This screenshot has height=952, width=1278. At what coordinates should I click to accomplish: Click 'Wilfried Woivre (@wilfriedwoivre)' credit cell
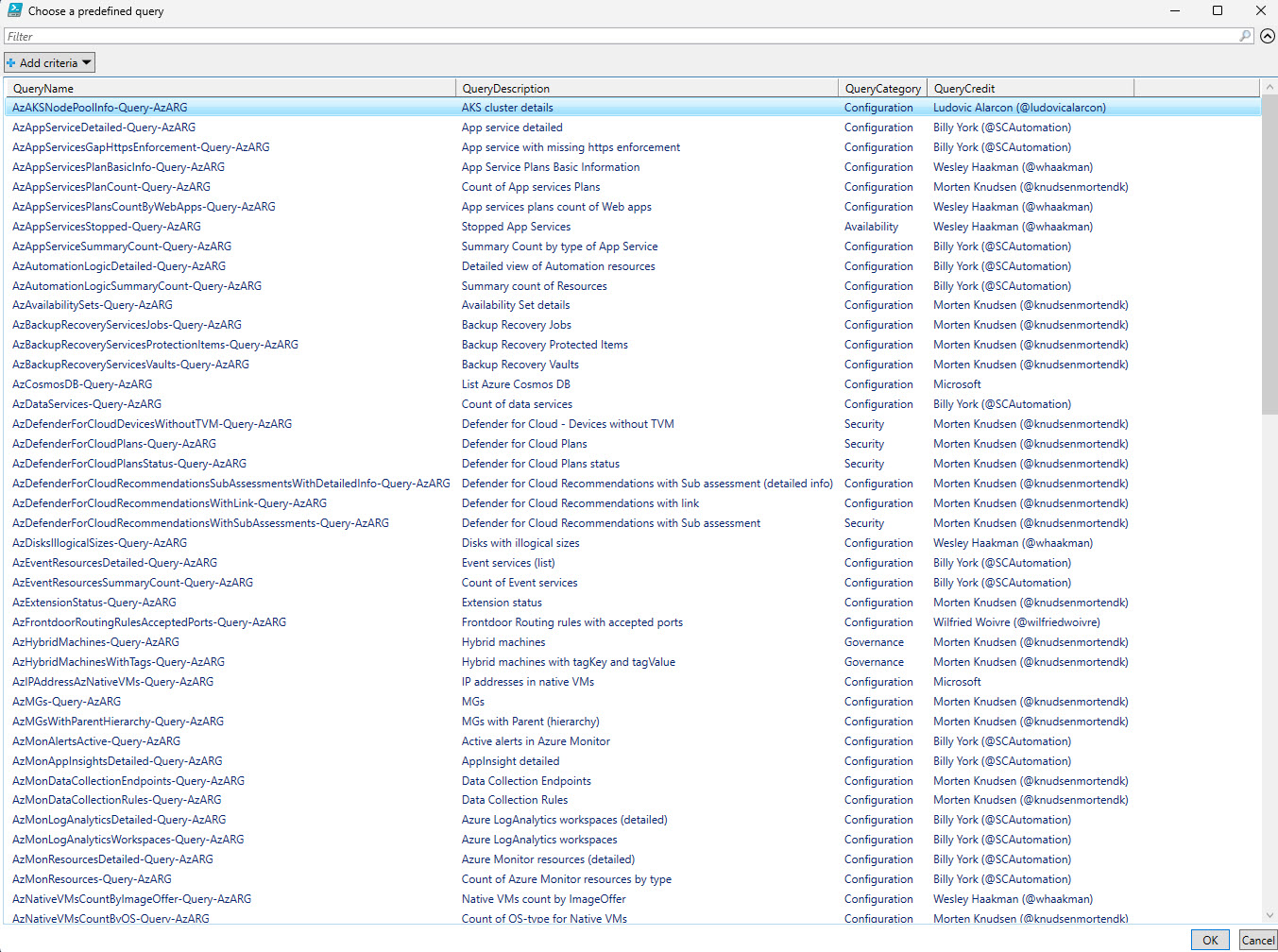[x=1016, y=622]
